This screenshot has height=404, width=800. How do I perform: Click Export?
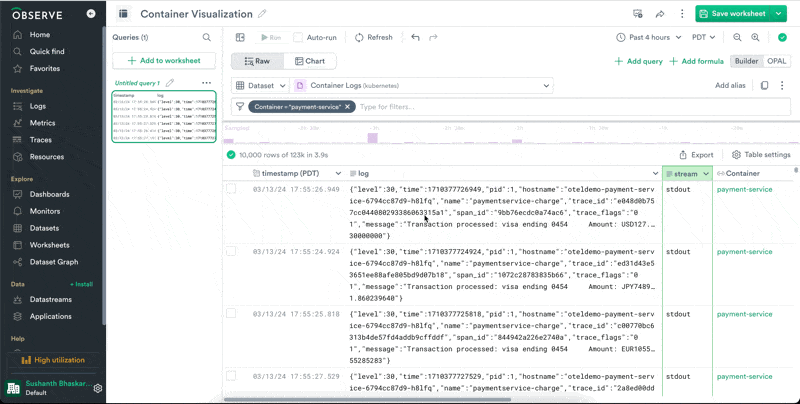coord(696,155)
